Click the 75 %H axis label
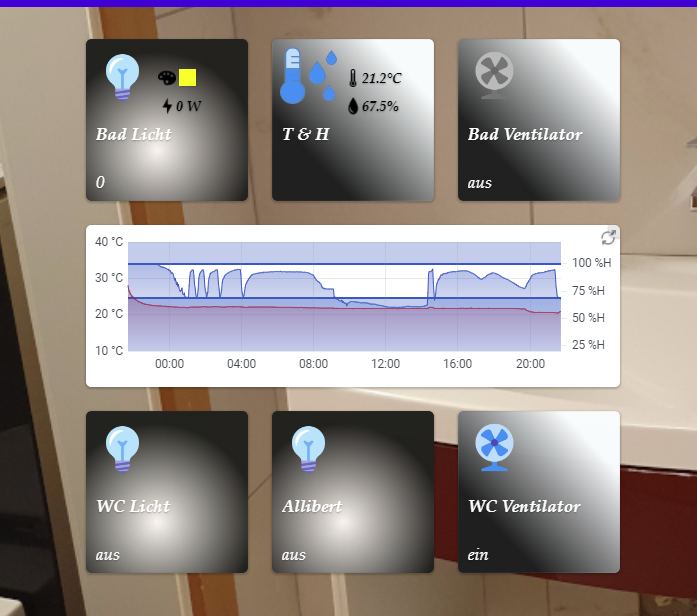The height and width of the screenshot is (616, 697). click(x=588, y=291)
